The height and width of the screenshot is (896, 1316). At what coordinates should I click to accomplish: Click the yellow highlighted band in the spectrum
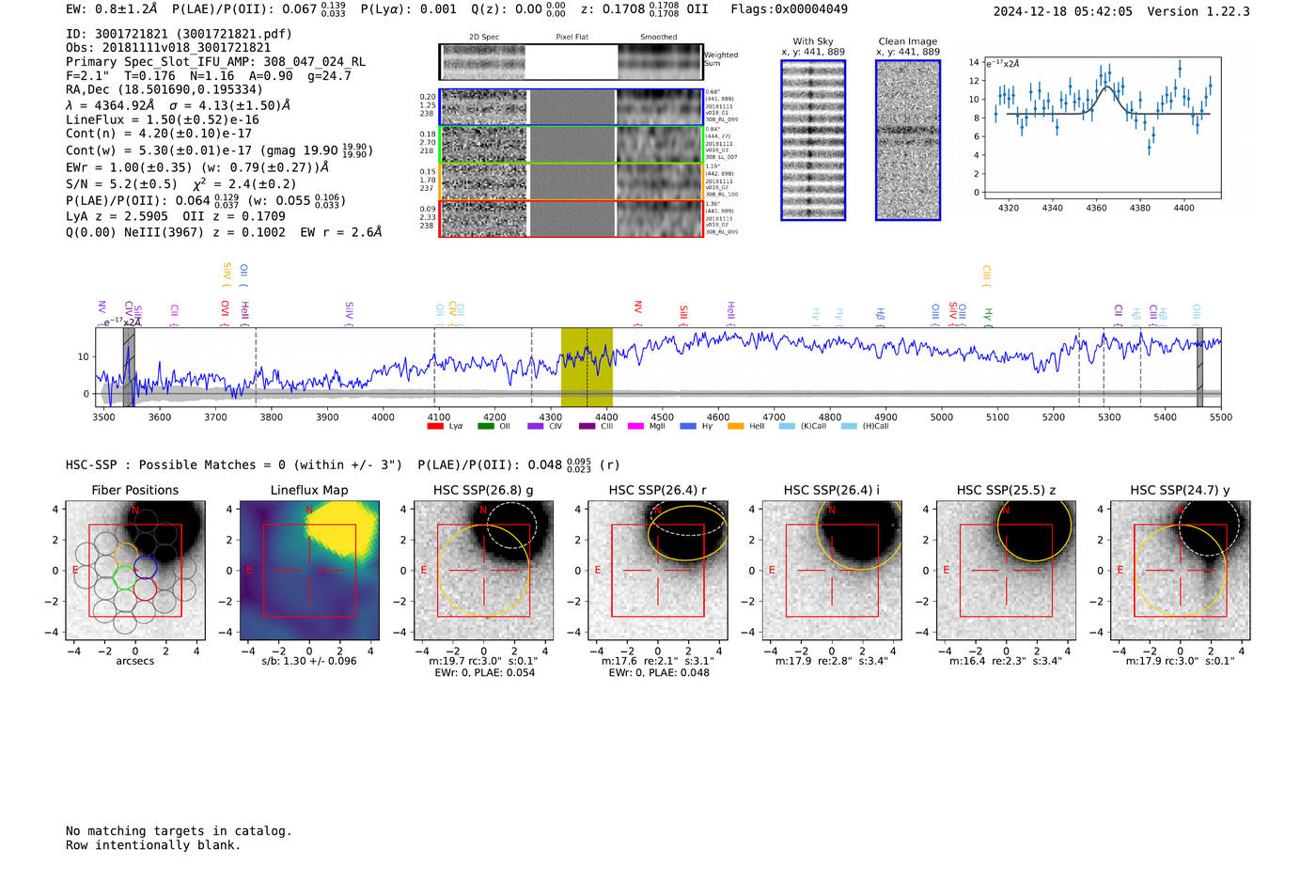[587, 367]
